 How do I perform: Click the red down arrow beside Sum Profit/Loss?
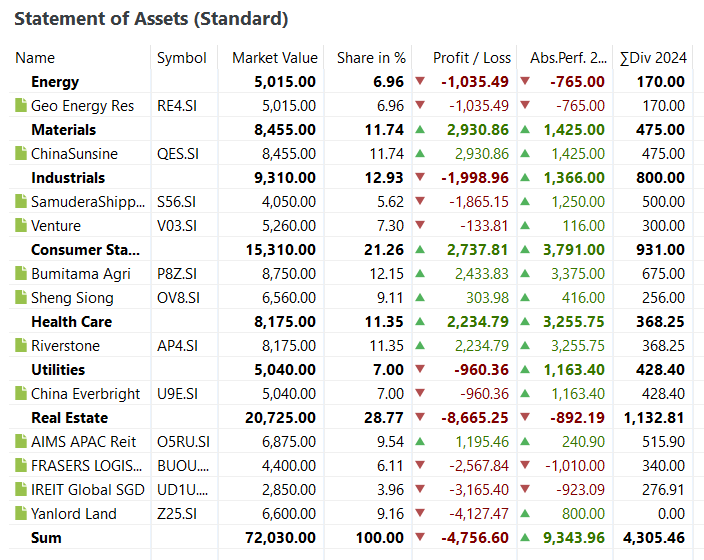(x=420, y=538)
